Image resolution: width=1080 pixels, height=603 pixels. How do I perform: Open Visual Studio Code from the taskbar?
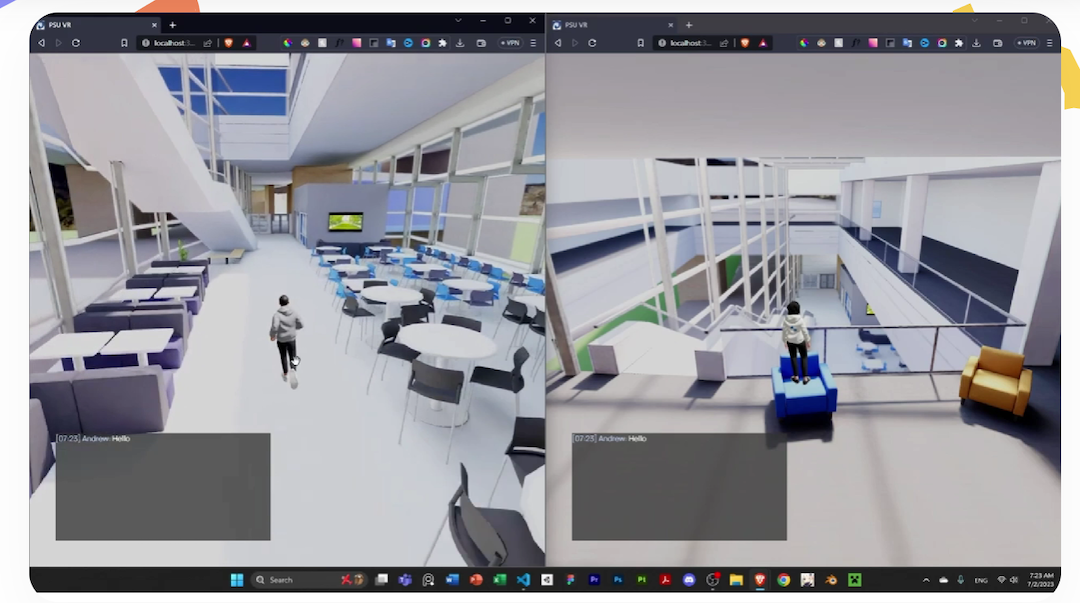(x=523, y=580)
